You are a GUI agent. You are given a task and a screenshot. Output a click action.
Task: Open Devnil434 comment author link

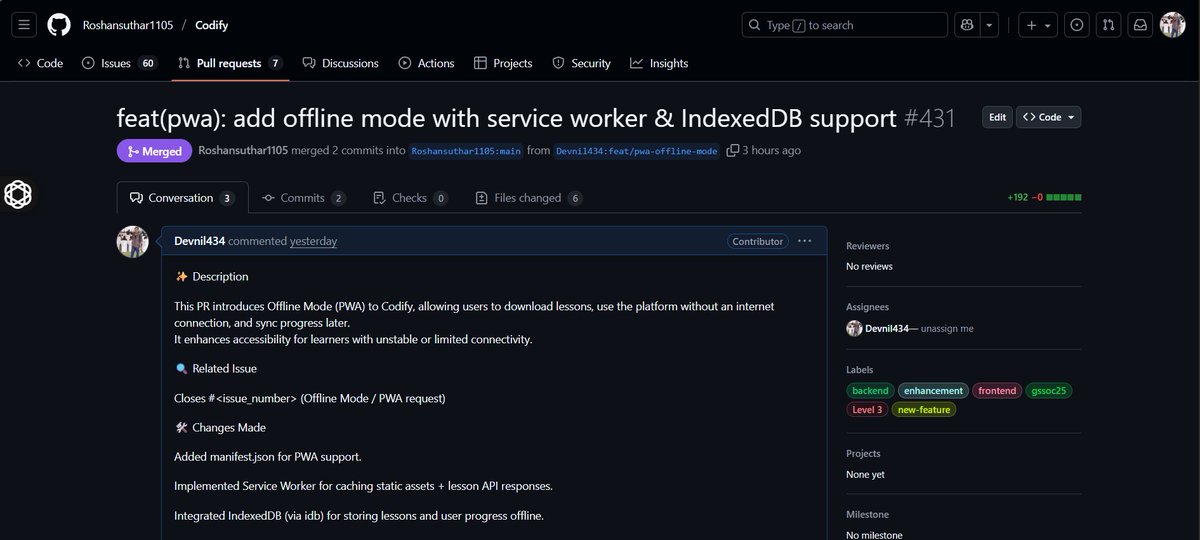[x=200, y=241]
